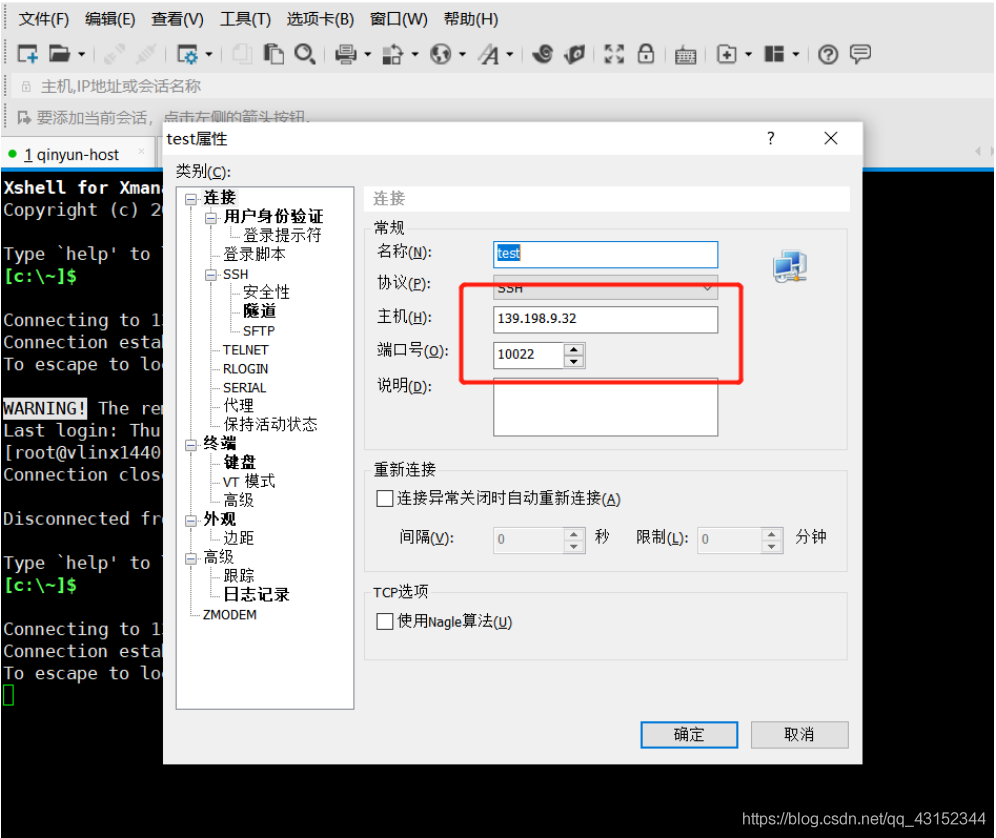The width and height of the screenshot is (996, 838).
Task: Open the dropdown arrow next to Print icon
Action: pyautogui.click(x=367, y=55)
